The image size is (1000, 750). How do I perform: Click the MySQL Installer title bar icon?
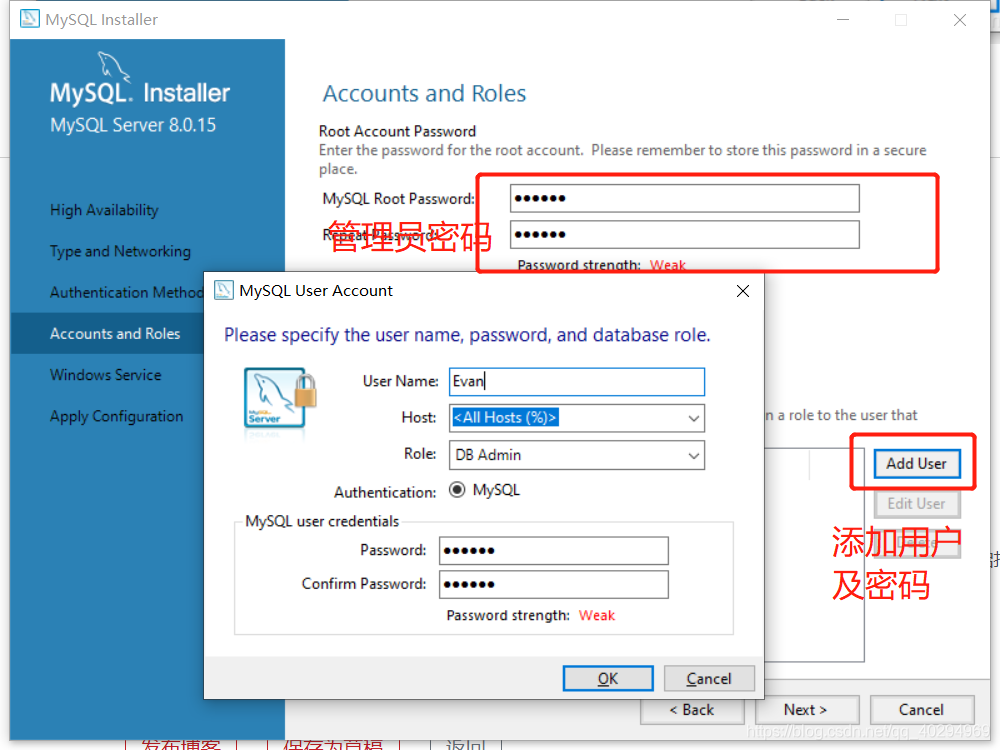29,19
